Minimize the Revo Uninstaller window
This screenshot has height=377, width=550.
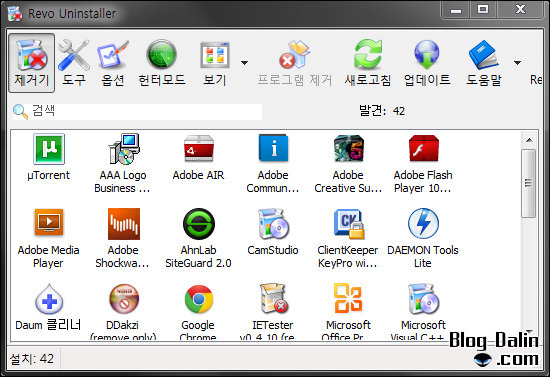(456, 10)
